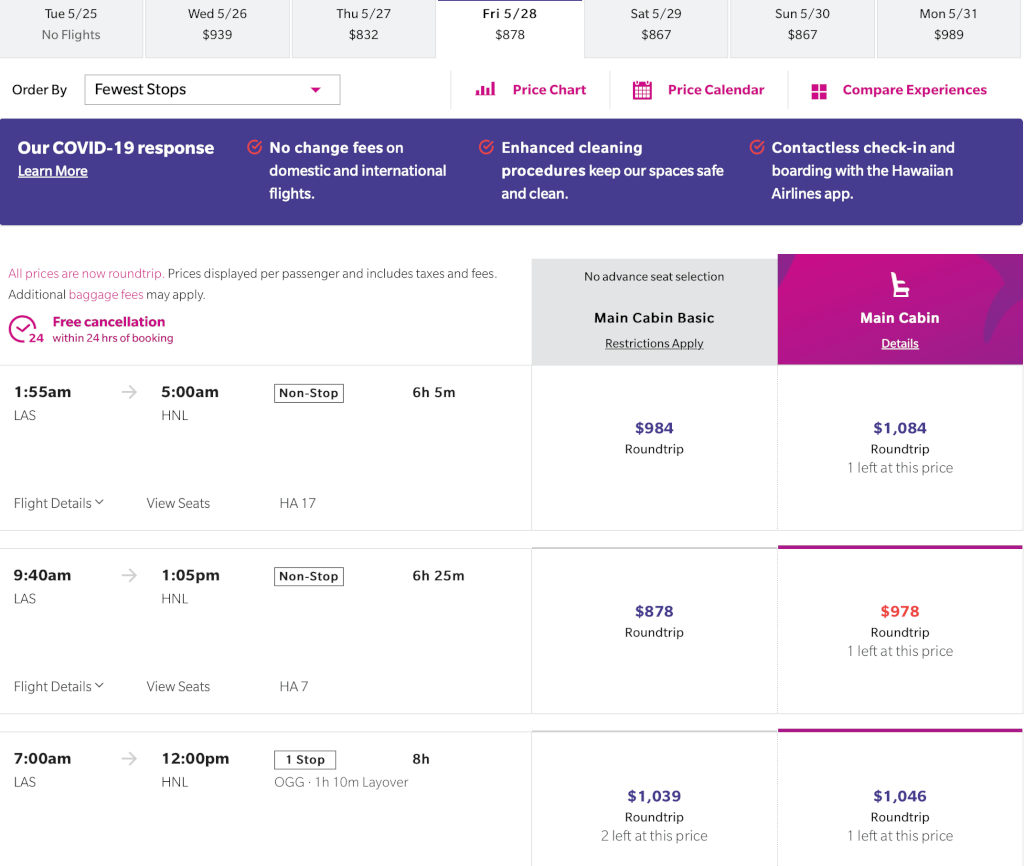Open the COVID-19 Learn More link
Viewport: 1024px width, 866px height.
(53, 171)
